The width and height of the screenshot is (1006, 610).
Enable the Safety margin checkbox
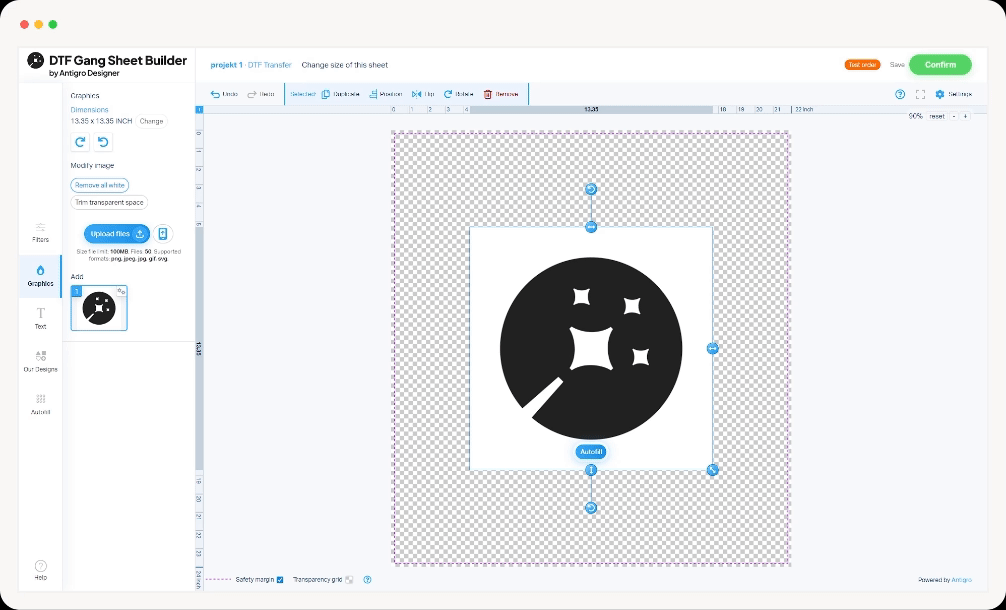click(279, 579)
